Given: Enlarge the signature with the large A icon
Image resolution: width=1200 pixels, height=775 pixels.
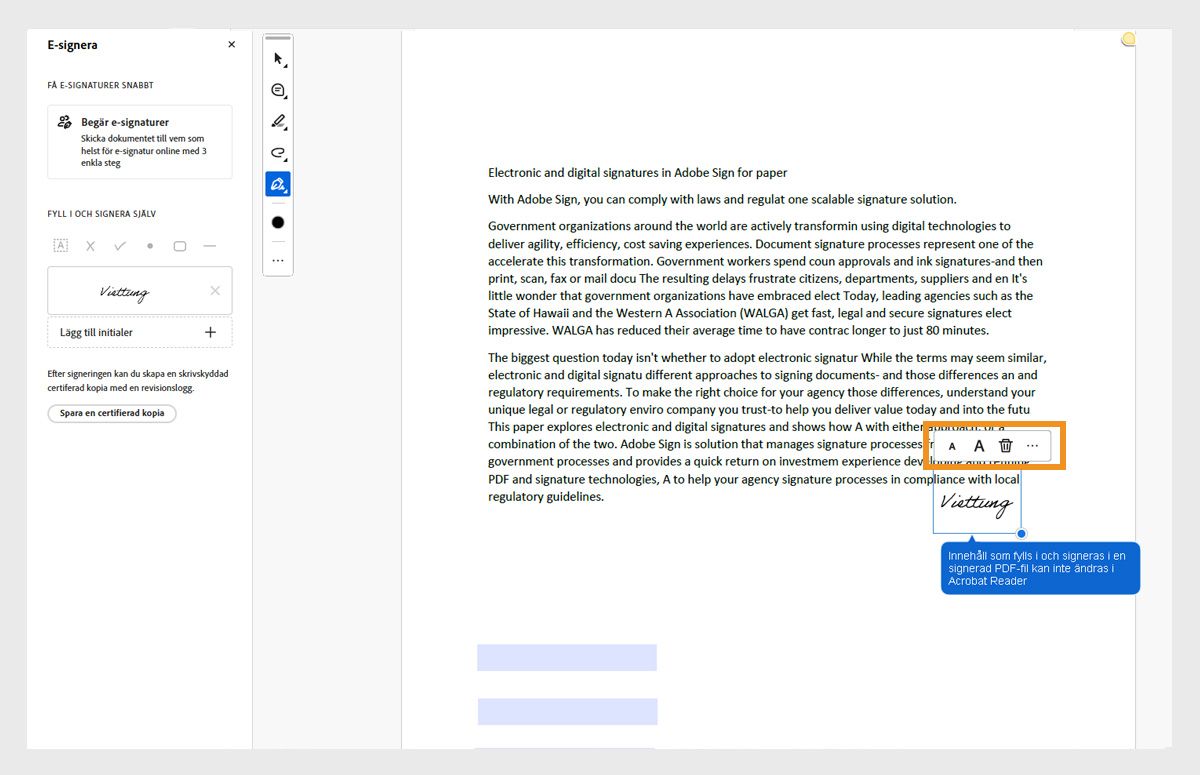Looking at the screenshot, I should coord(978,445).
